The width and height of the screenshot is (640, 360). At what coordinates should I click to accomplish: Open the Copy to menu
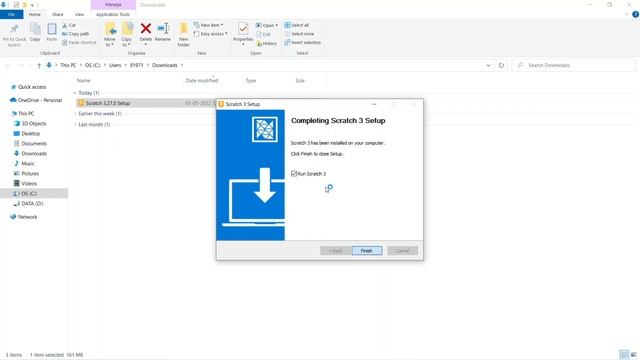127,34
